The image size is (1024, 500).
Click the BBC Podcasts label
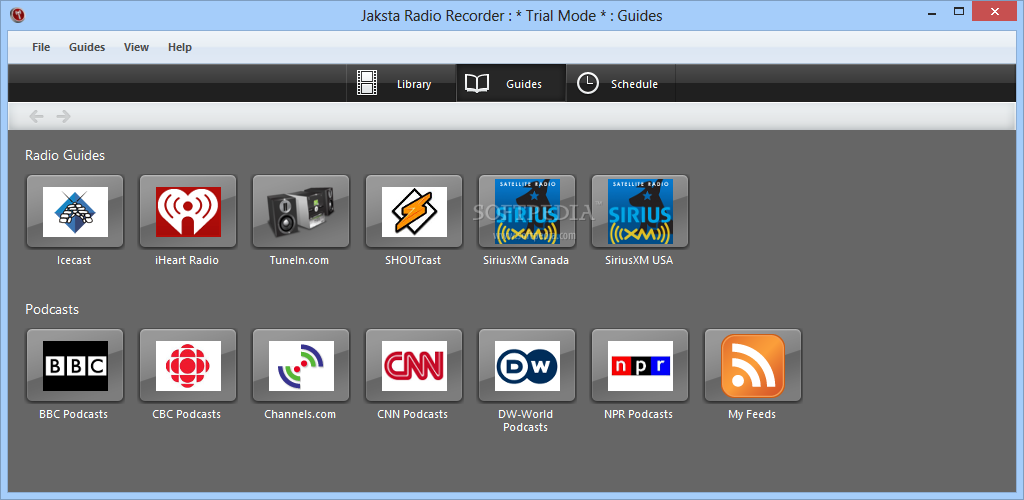pyautogui.click(x=73, y=414)
